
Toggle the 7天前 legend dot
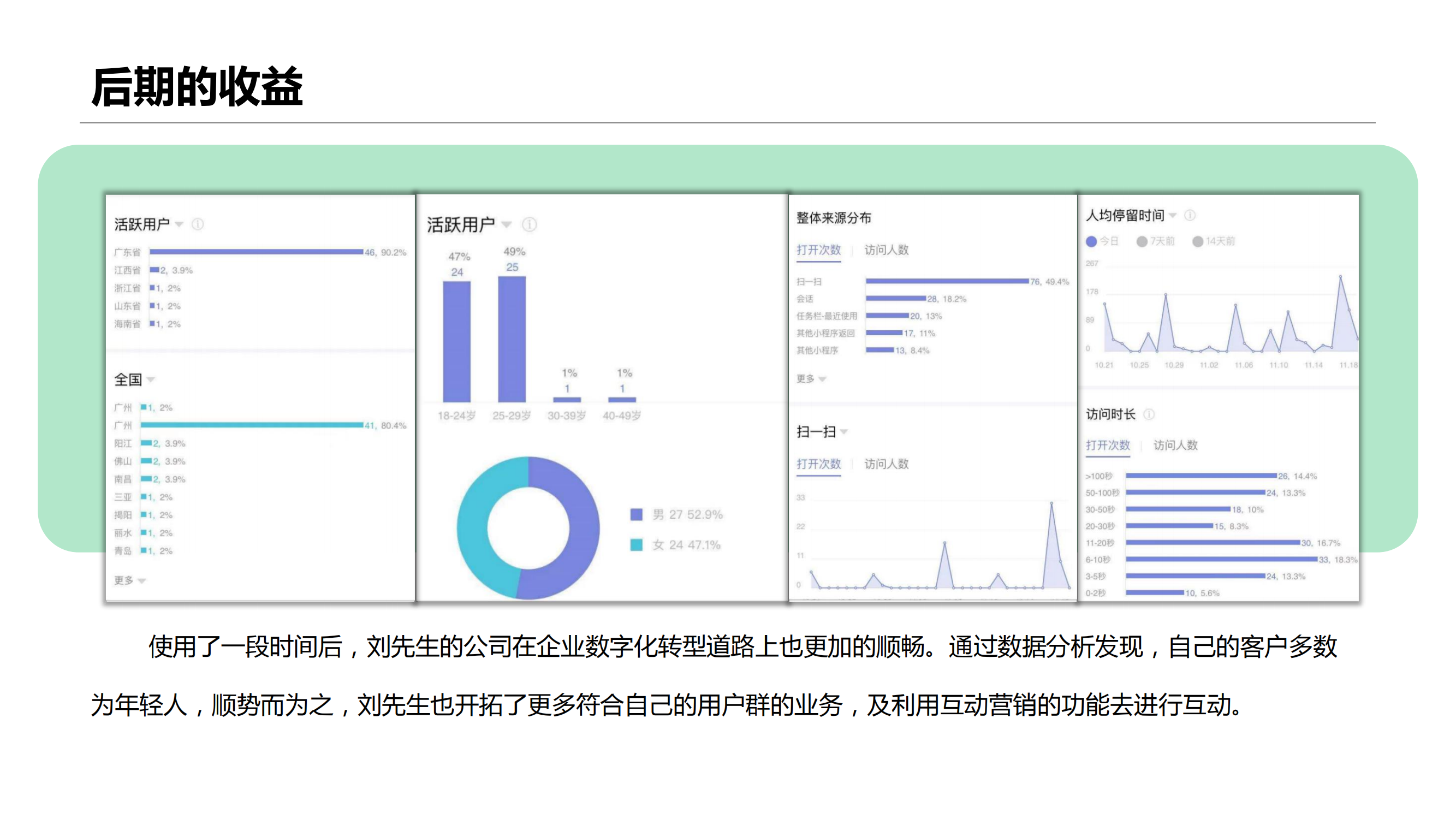point(1142,241)
